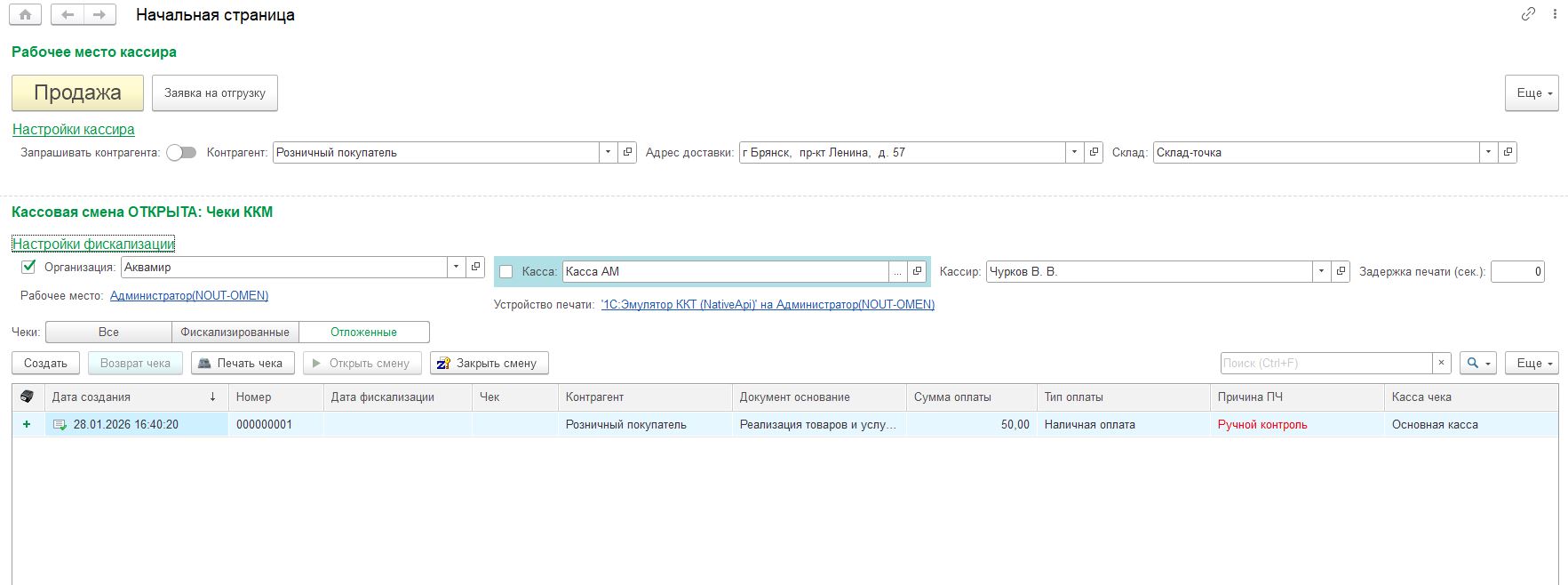
Task: Click the back arrow navigation icon
Action: [68, 15]
